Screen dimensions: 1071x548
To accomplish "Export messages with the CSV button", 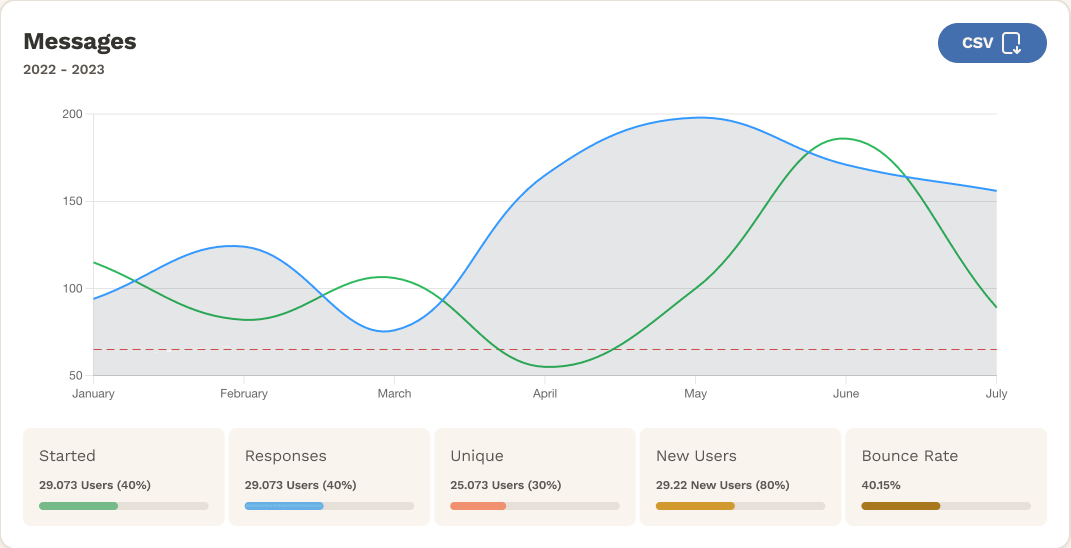I will coord(992,43).
